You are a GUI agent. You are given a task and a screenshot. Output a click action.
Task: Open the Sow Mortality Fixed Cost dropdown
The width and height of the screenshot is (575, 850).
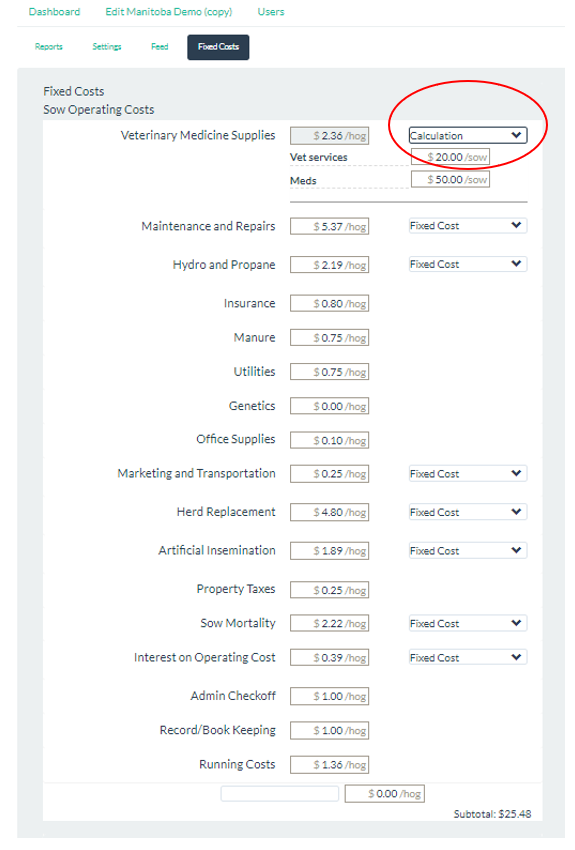(468, 623)
